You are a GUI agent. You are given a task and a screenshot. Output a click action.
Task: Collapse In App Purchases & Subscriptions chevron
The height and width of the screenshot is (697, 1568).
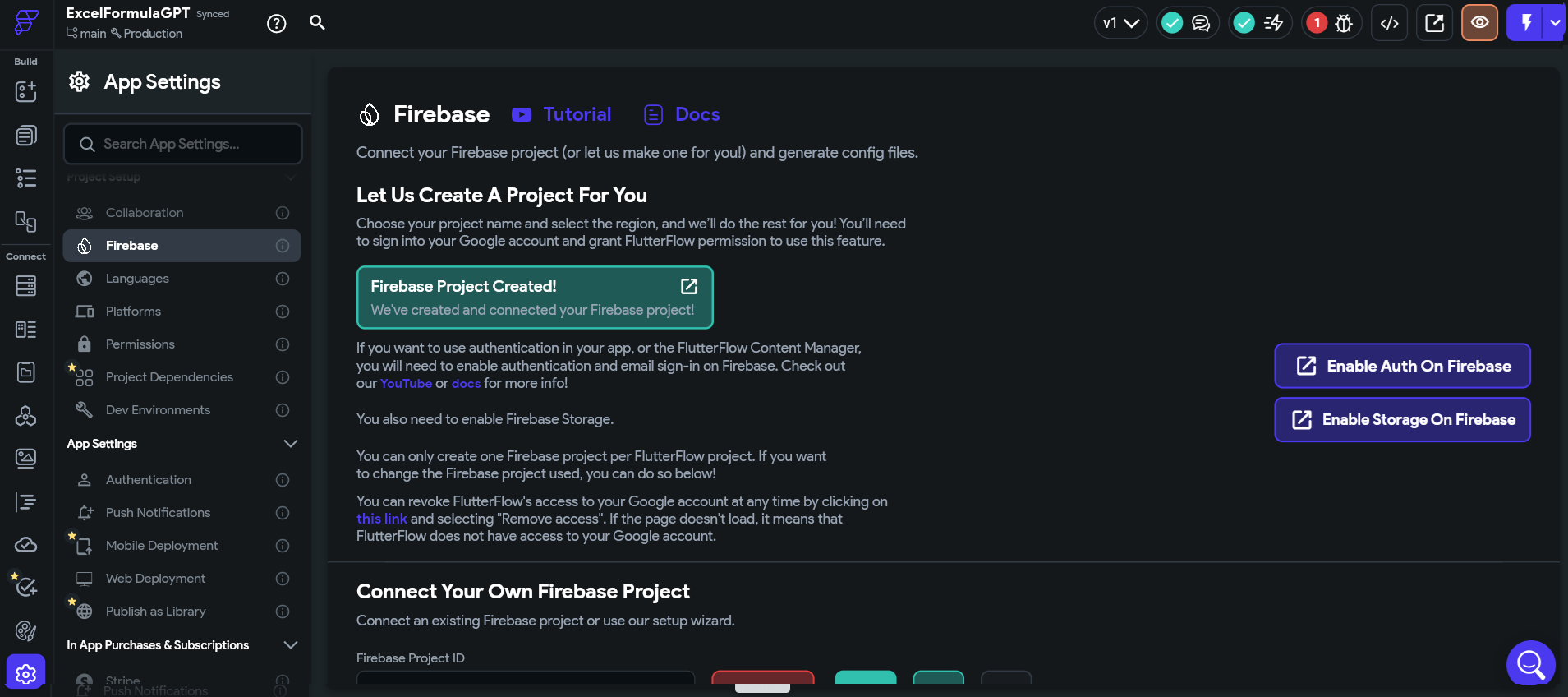click(x=290, y=645)
